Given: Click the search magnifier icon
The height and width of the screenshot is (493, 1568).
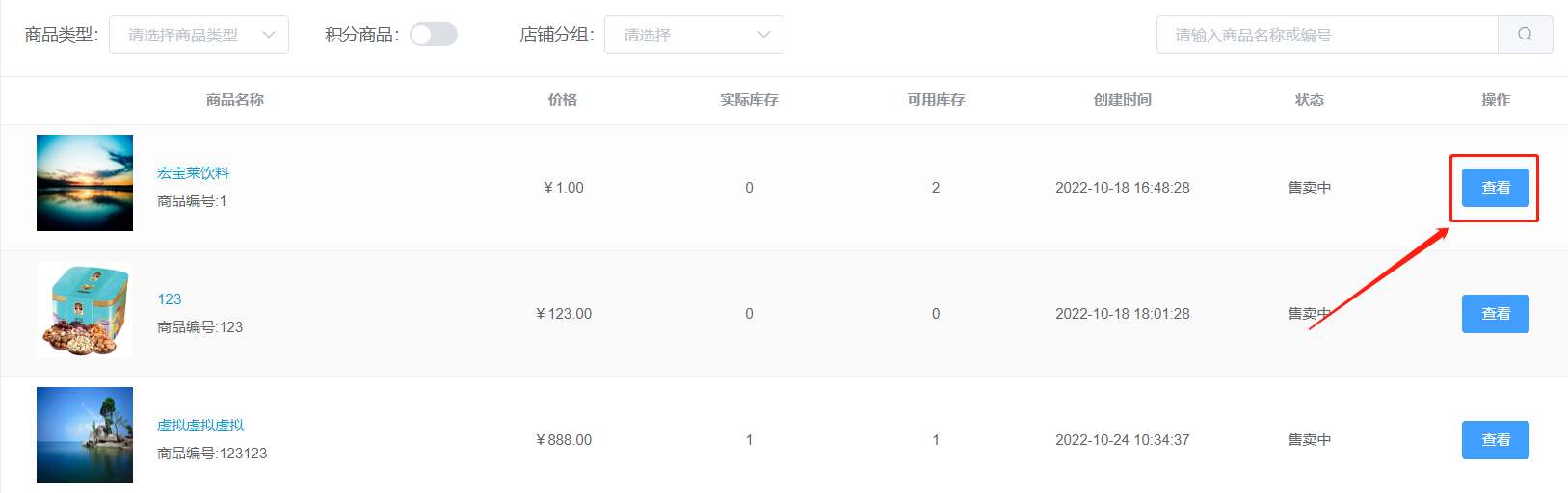Looking at the screenshot, I should pyautogui.click(x=1525, y=35).
